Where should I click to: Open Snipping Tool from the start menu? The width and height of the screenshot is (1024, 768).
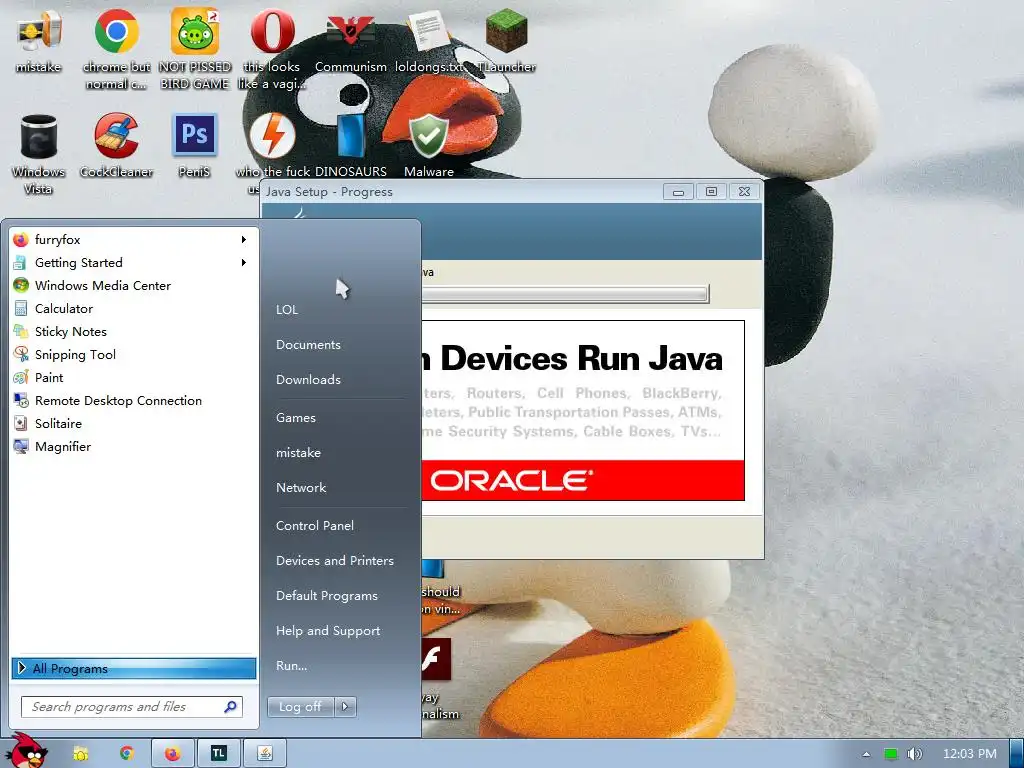pos(134,355)
